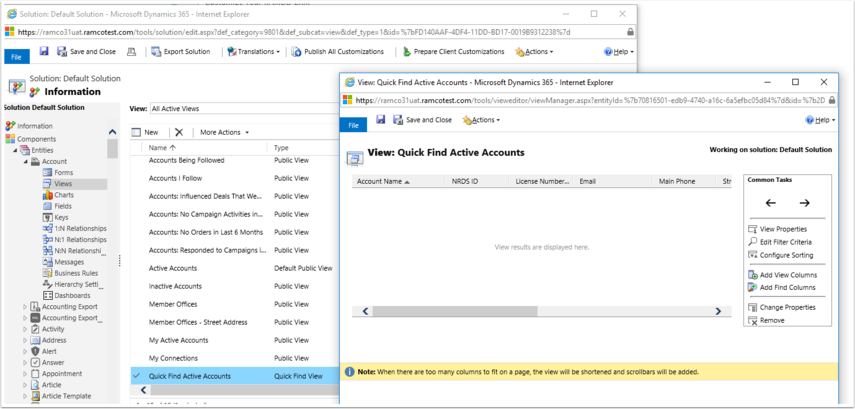Select the Main Phone column header
The image size is (855, 409).
684,182
